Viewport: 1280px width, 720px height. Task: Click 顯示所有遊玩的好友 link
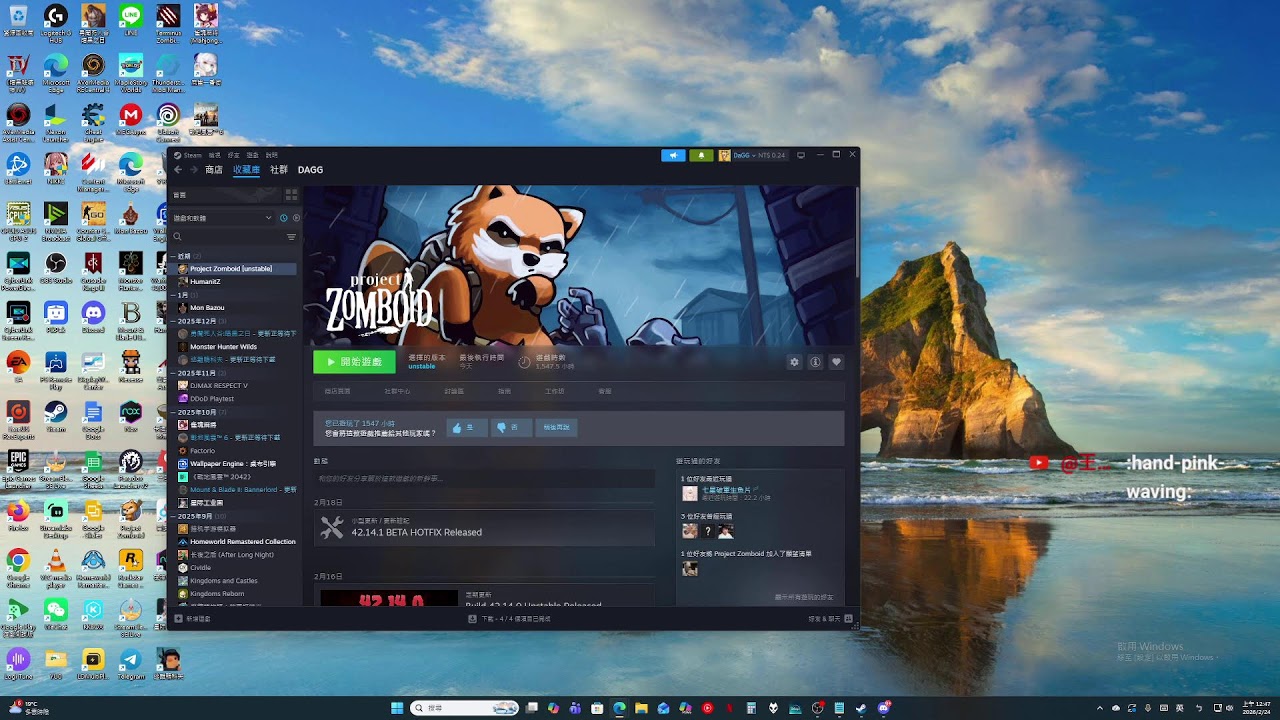coord(804,597)
